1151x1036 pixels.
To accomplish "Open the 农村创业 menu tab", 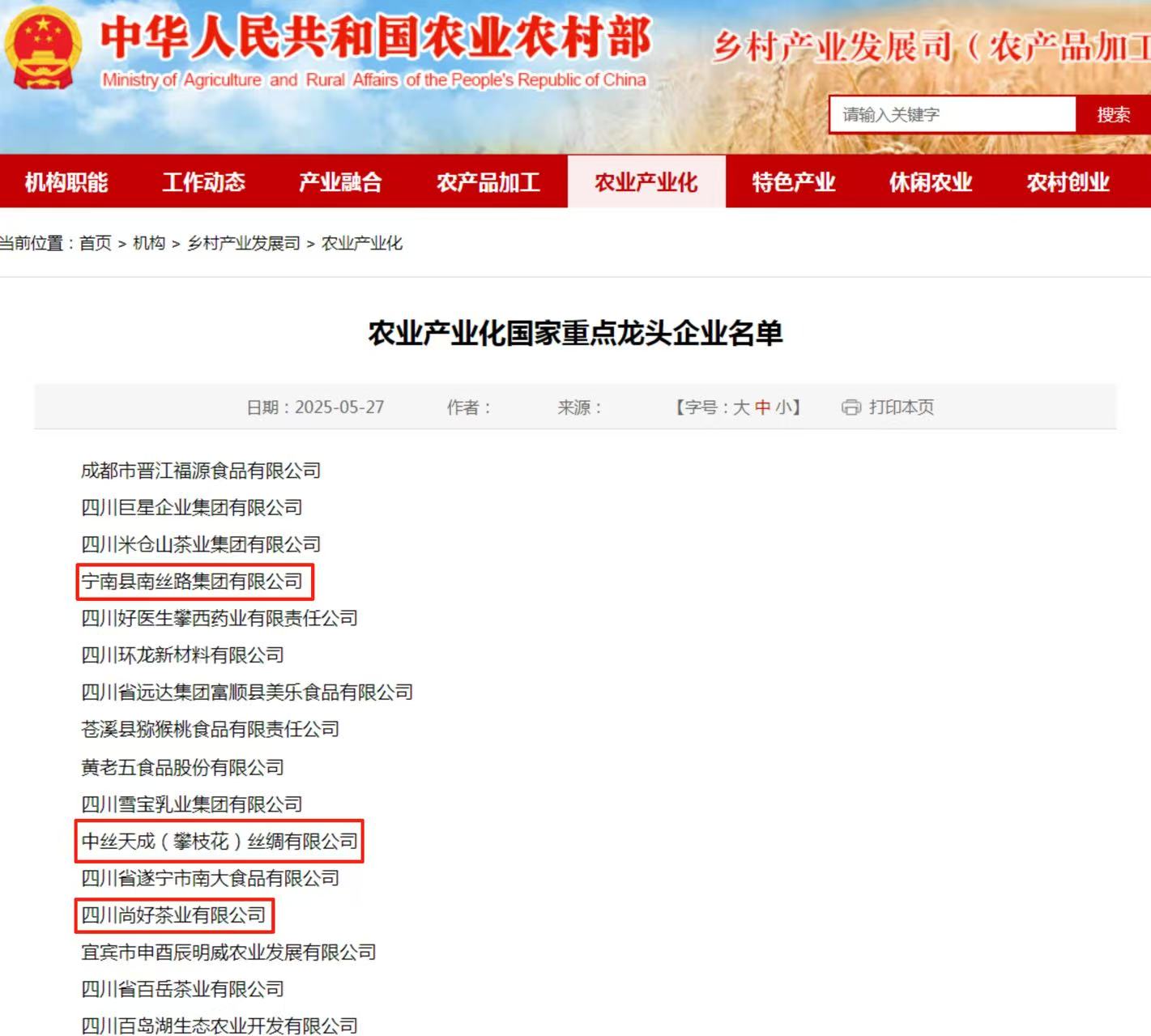I will pos(1068,181).
